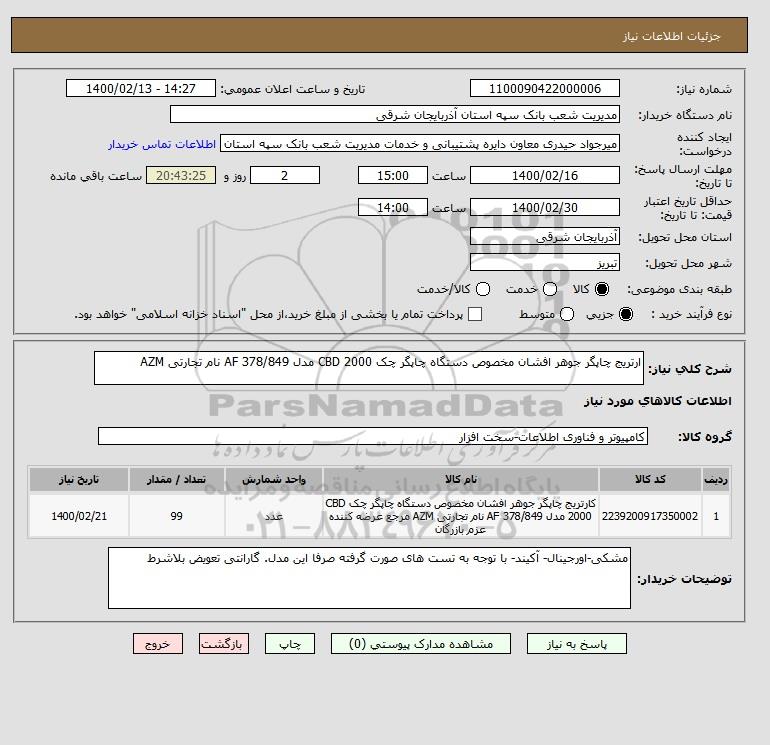
Task: Click مشاهده مدارک پیوستی (0) button
Action: point(421,644)
